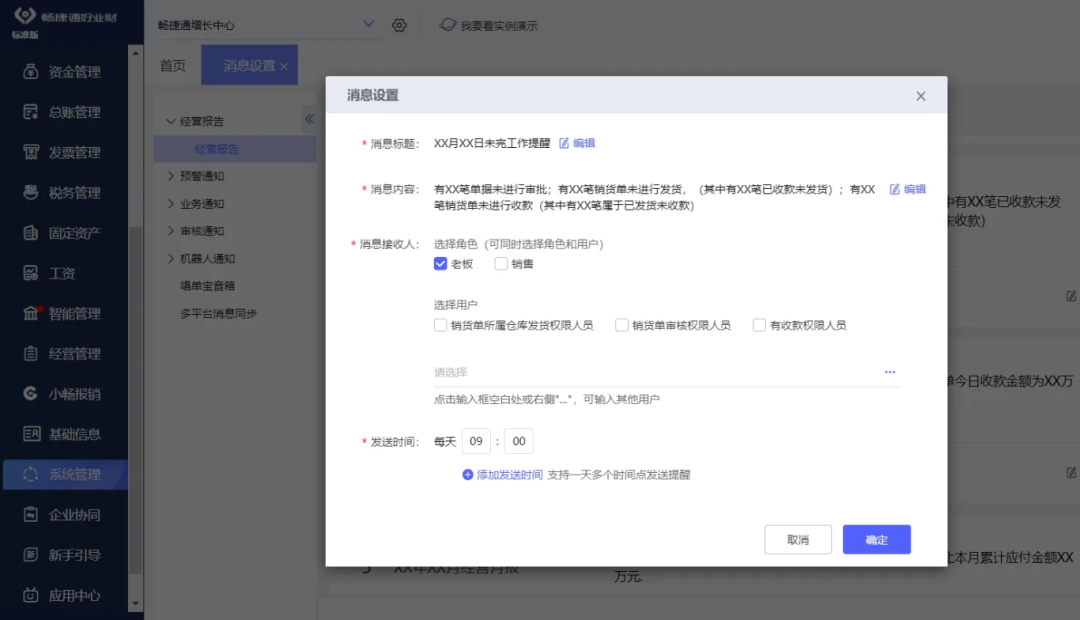
Task: Open the settings gear near top bar
Action: [x=399, y=24]
